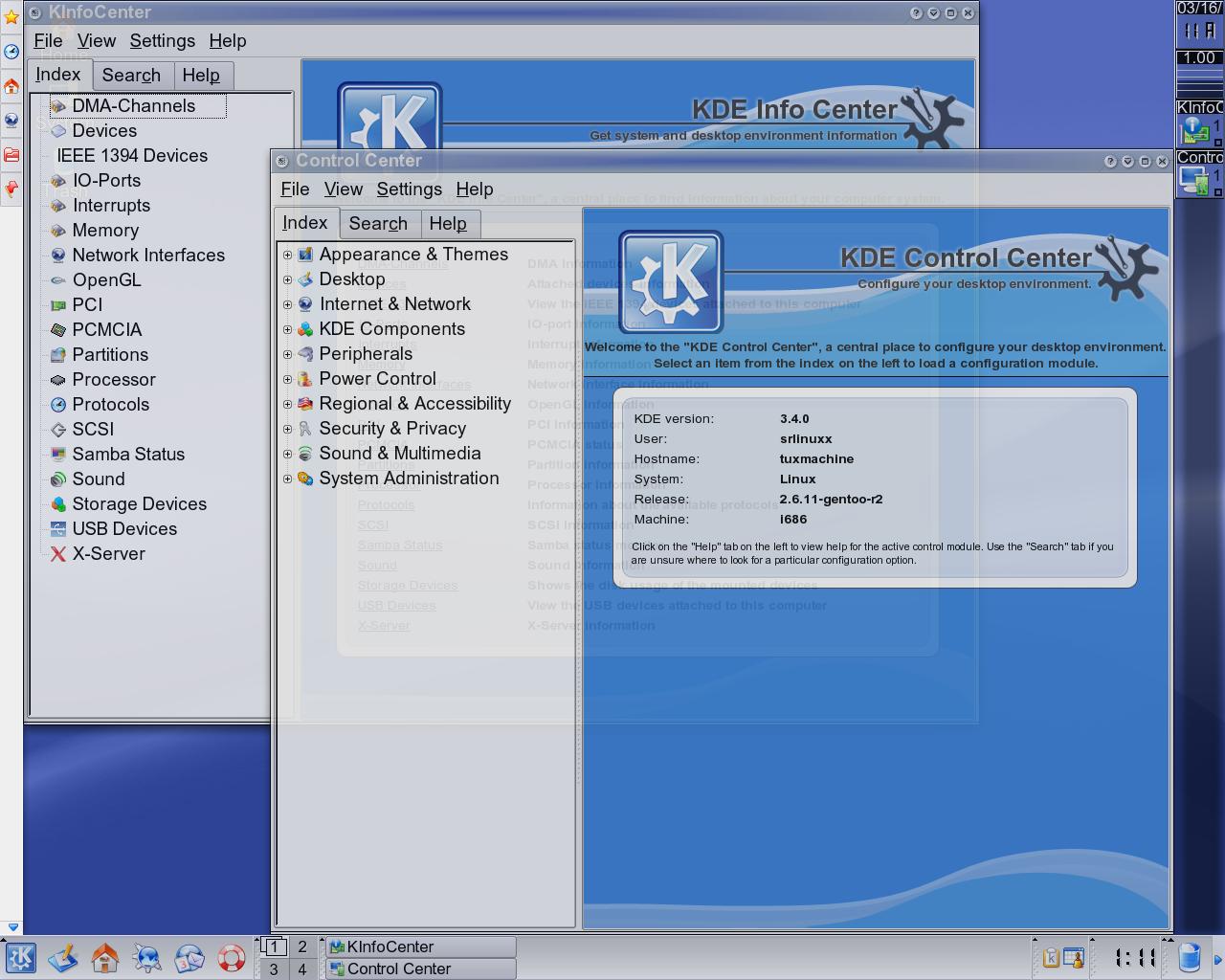Screen dimensions: 1225x980
Task: Launch the Kontact icon in the panel
Action: click(189, 957)
